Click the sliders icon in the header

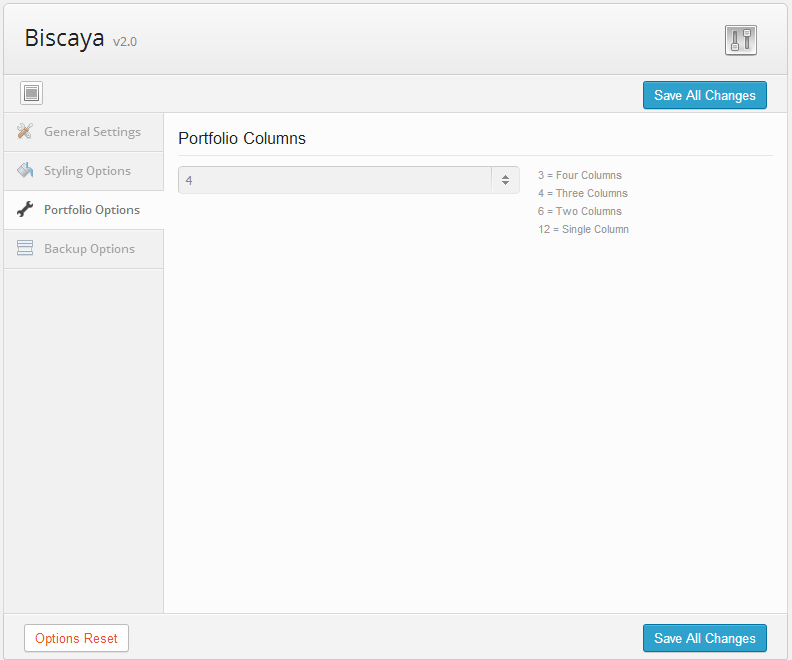point(741,40)
